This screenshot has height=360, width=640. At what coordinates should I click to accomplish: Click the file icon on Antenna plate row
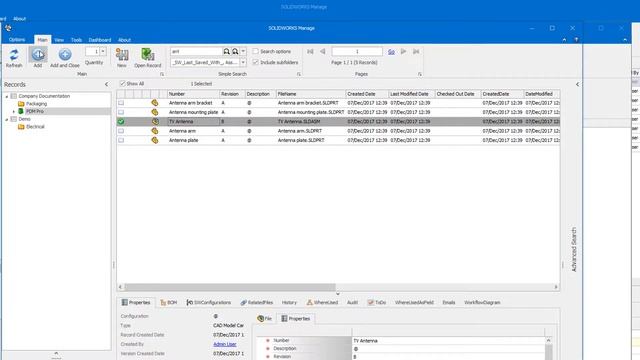point(155,140)
